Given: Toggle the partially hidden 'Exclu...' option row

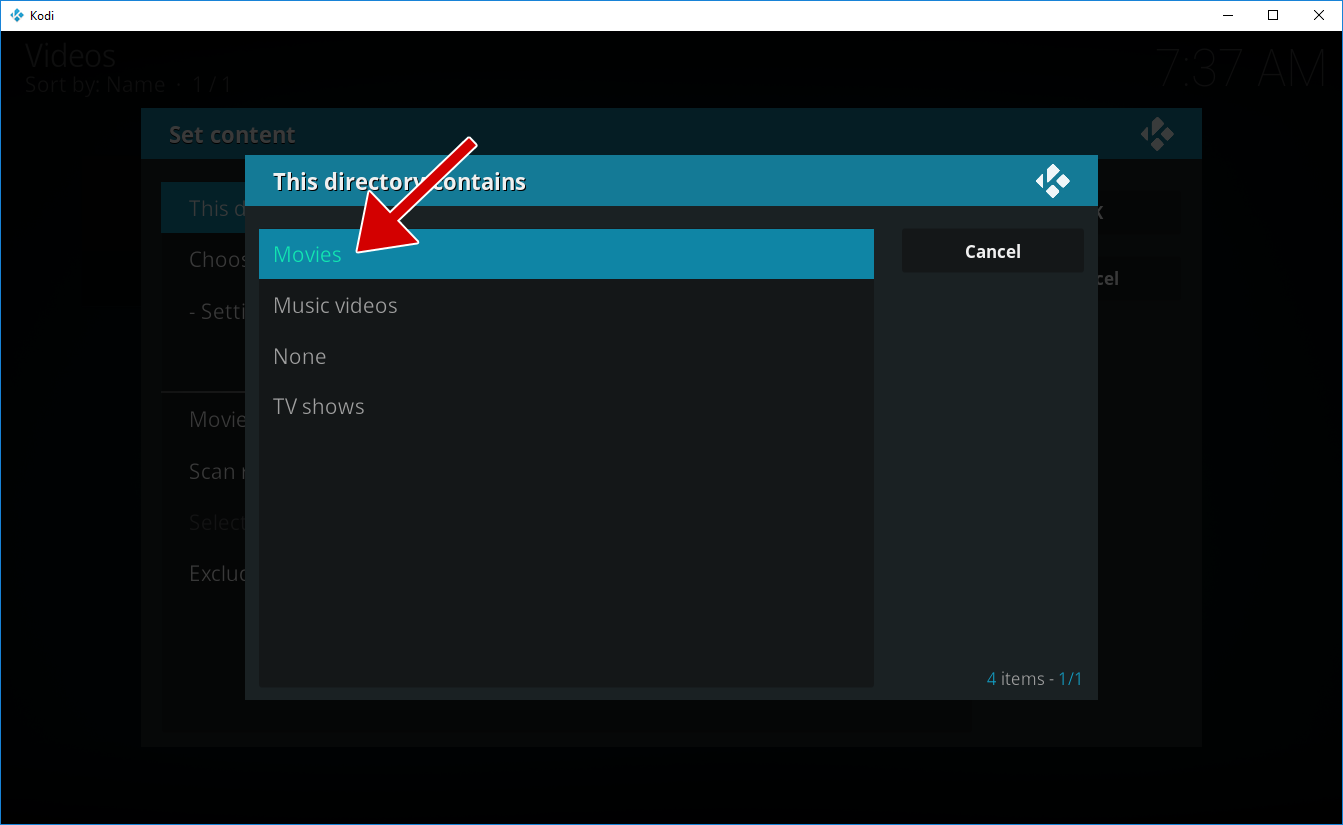Looking at the screenshot, I should (x=203, y=573).
